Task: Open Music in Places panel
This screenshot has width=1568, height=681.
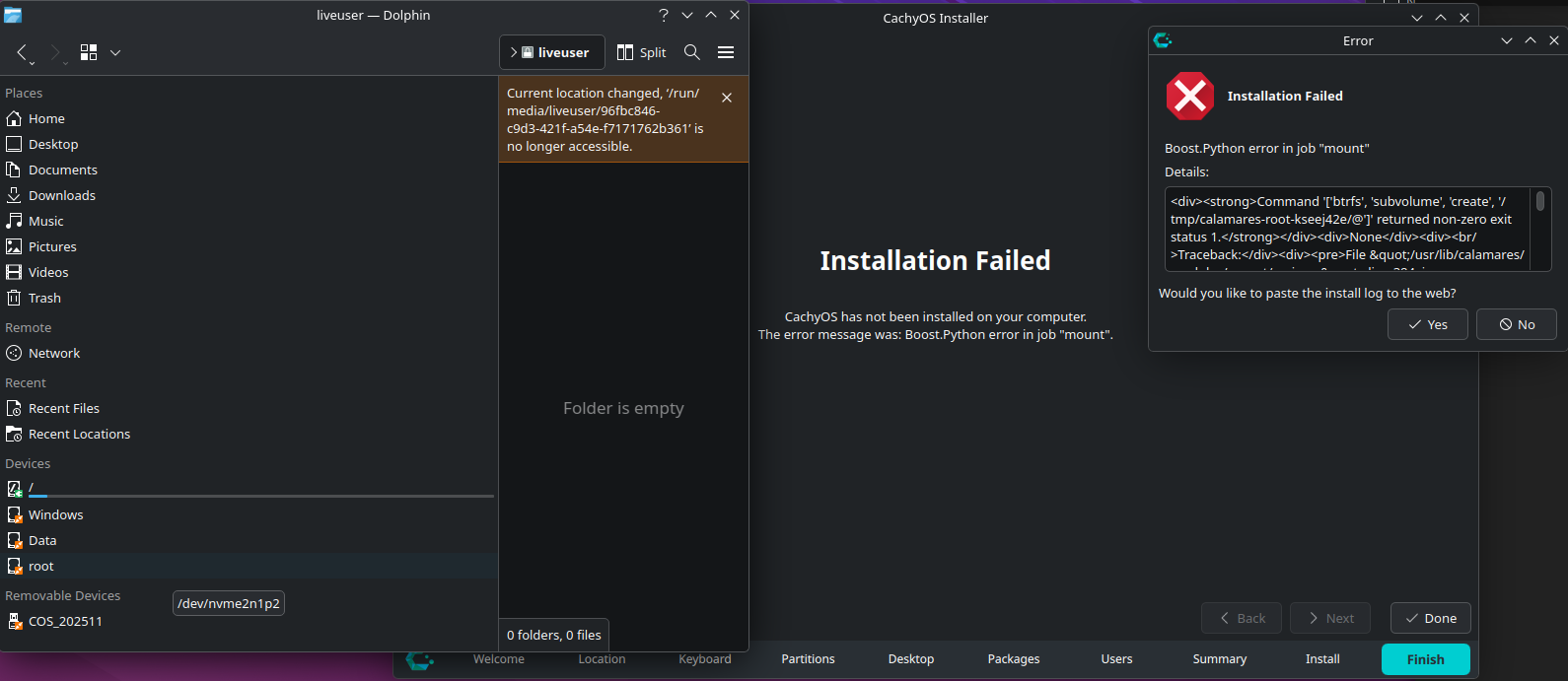Action: (x=249, y=221)
